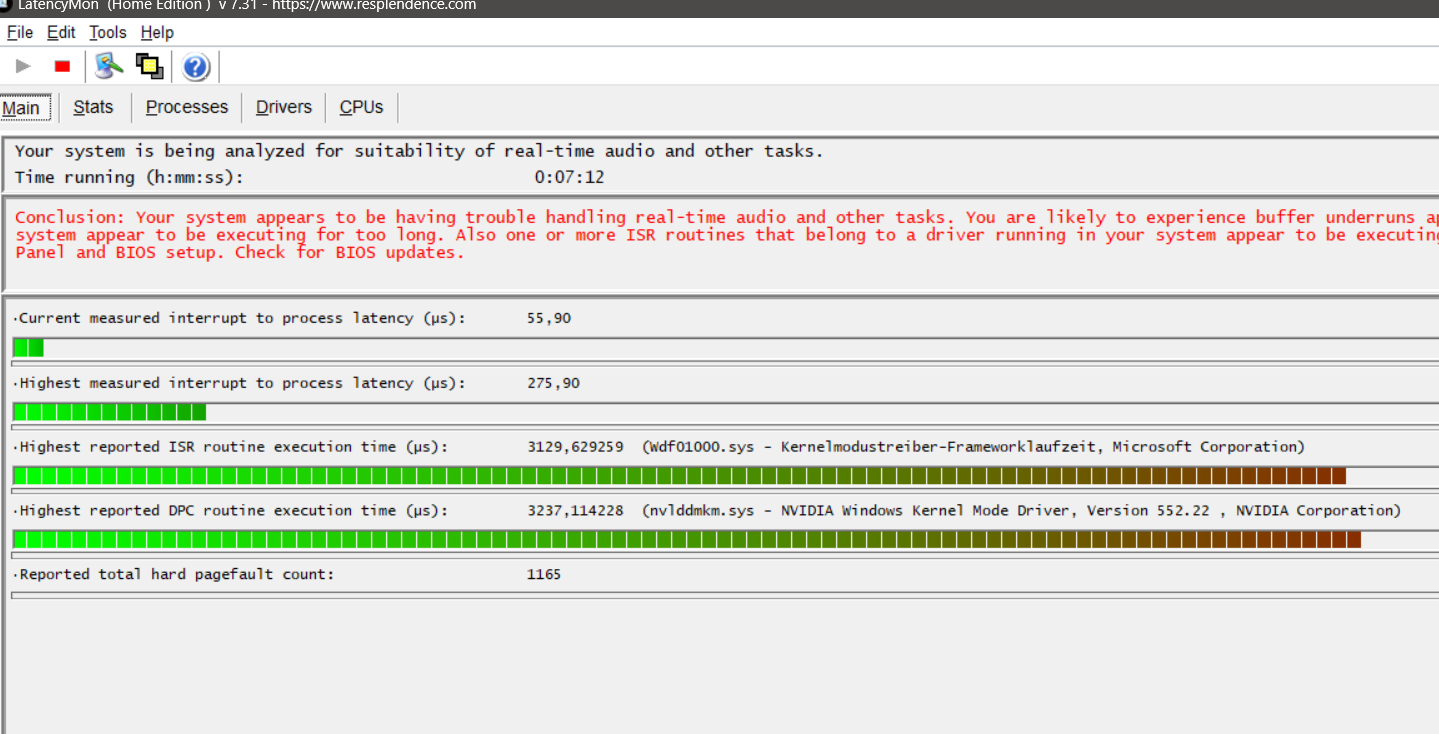
Task: Click the hard pagefault count bar
Action: (725, 595)
